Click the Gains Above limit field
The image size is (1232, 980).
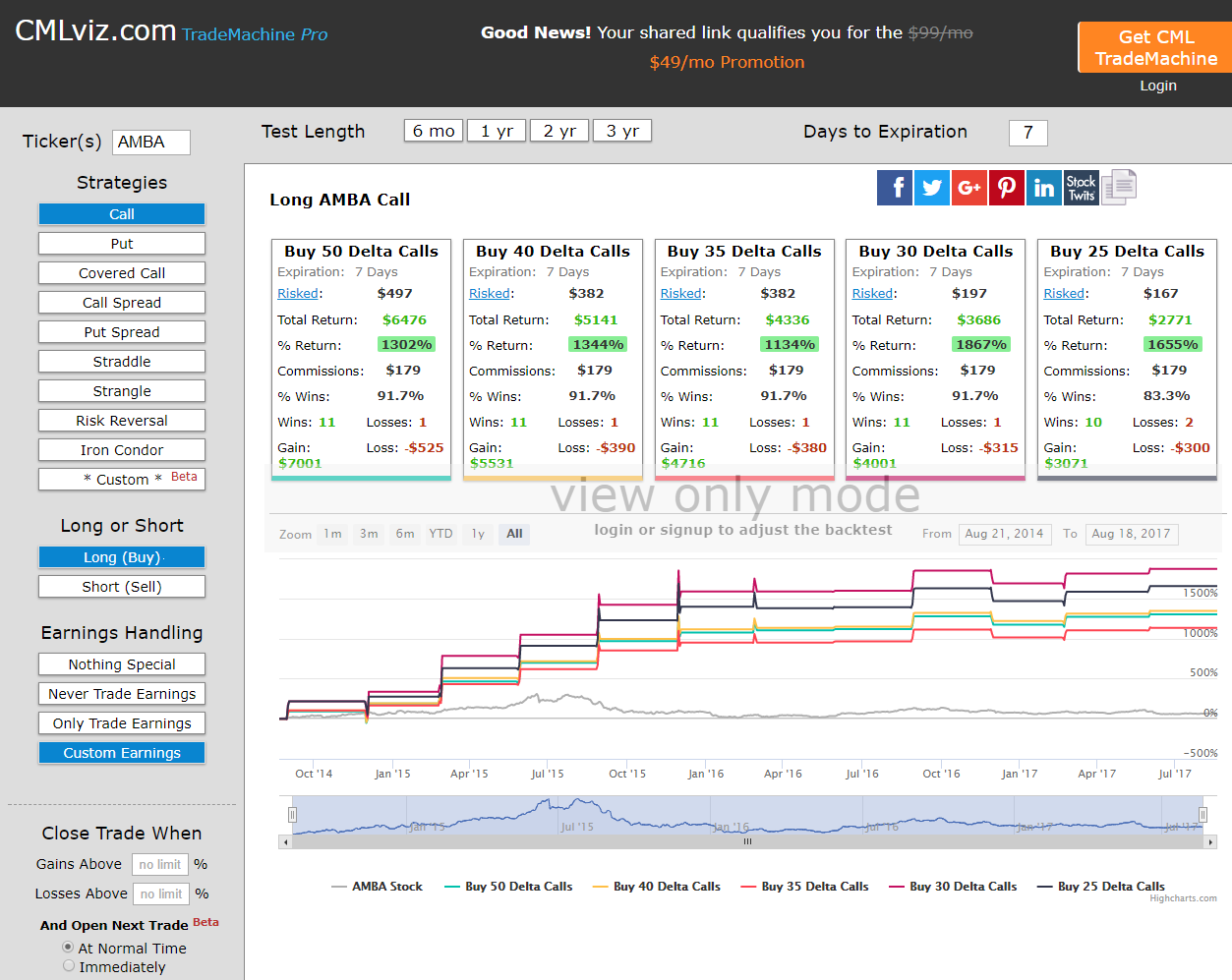tap(160, 864)
